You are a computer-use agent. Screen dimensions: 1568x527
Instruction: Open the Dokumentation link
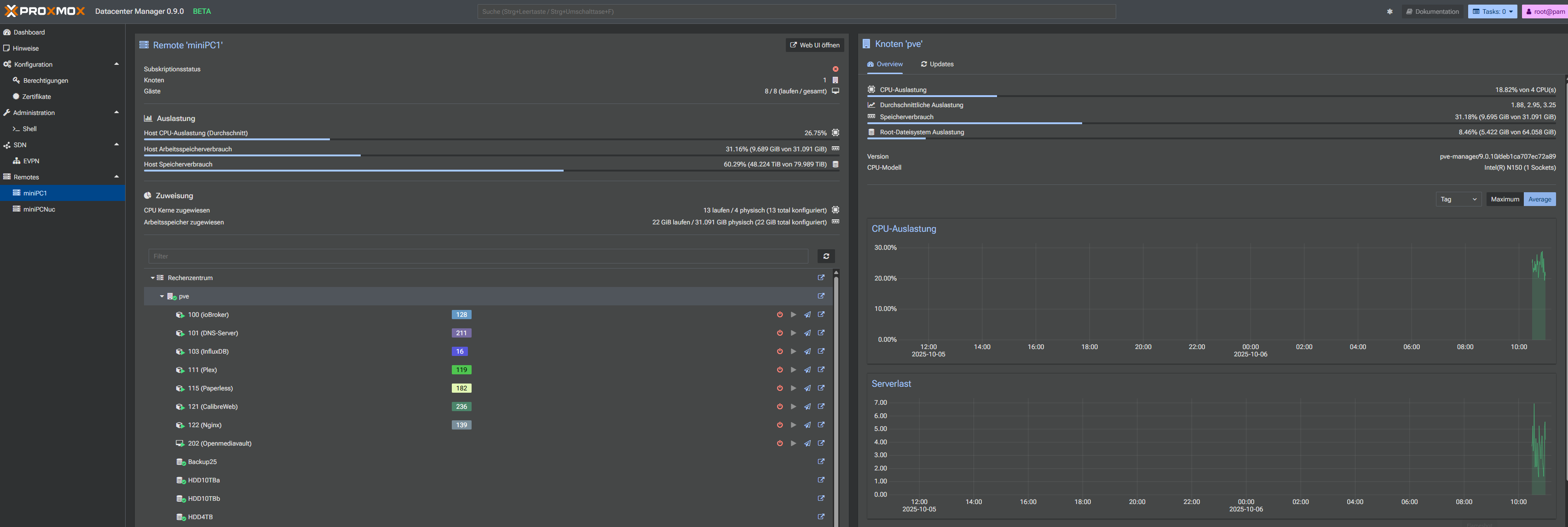point(1432,11)
